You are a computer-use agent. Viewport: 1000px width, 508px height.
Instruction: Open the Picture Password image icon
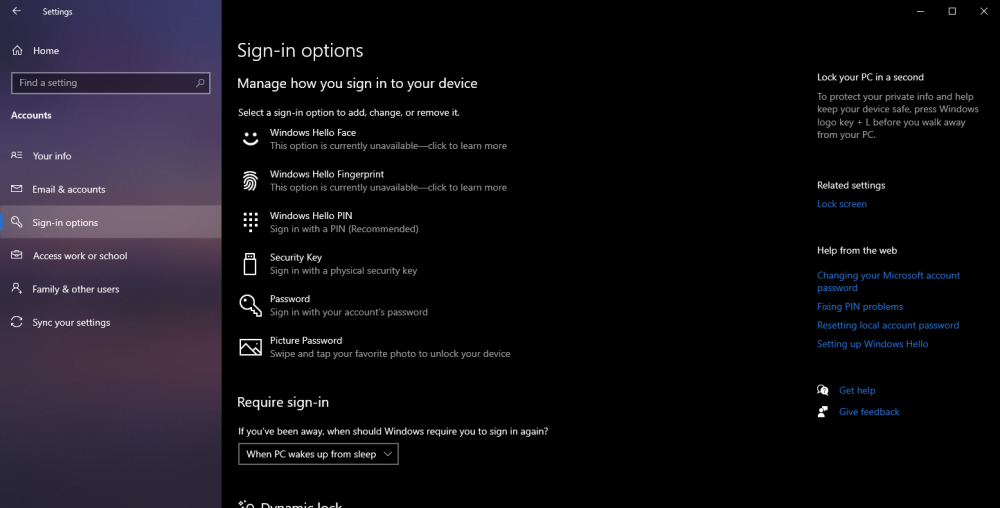[250, 347]
